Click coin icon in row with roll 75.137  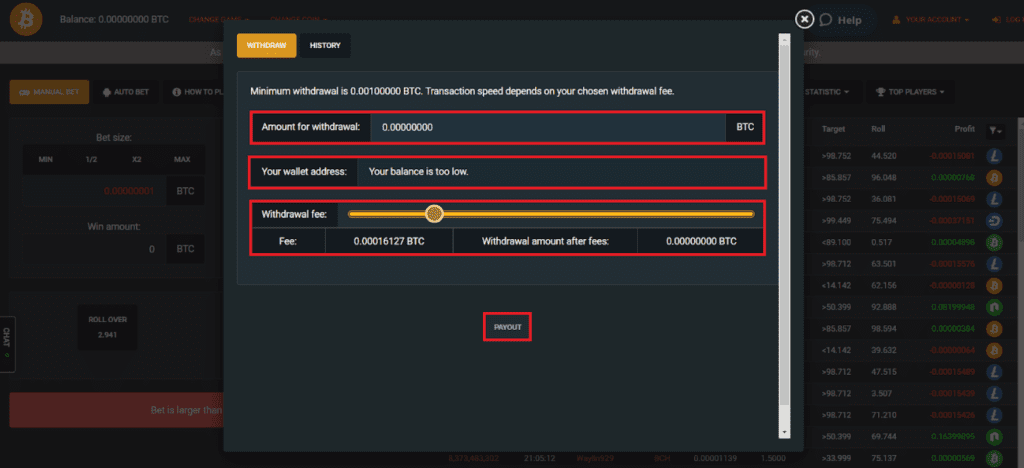(994, 458)
